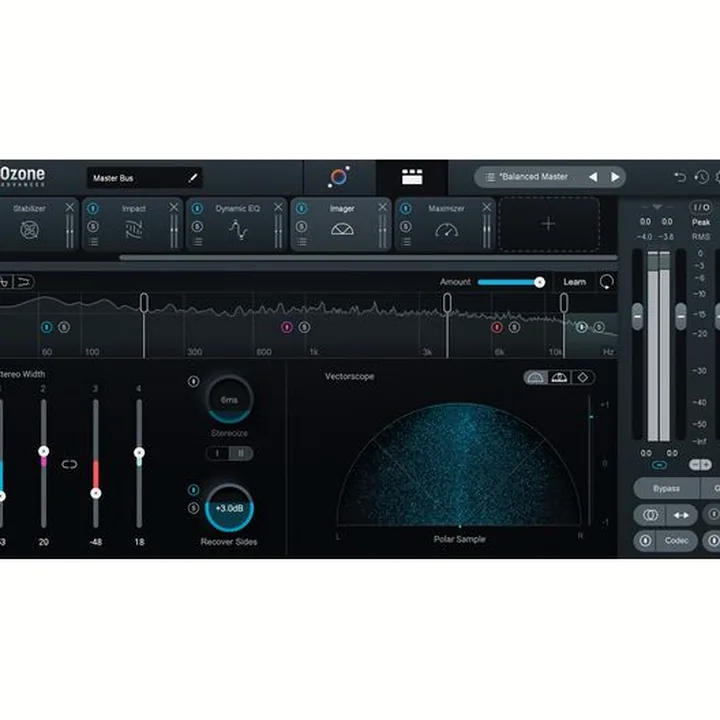This screenshot has width=720, height=720.
Task: Solo band 3 in the spectrum
Action: pyautogui.click(x=514, y=327)
